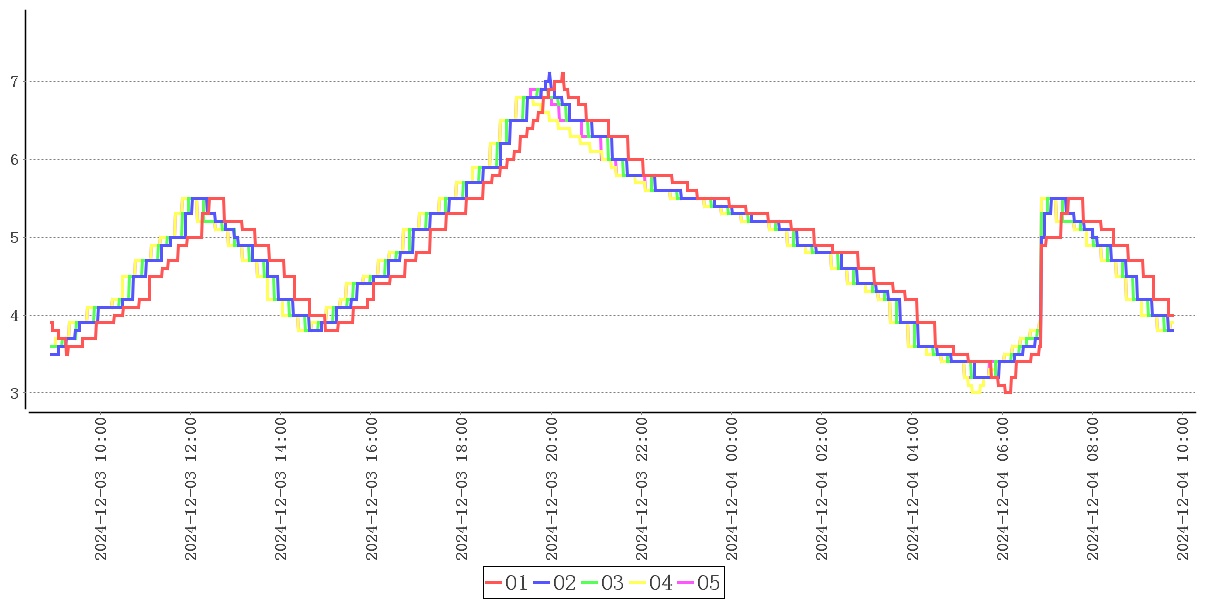Click the red line swatch for series 01
This screenshot has height=600, width=1207.
pyautogui.click(x=494, y=583)
